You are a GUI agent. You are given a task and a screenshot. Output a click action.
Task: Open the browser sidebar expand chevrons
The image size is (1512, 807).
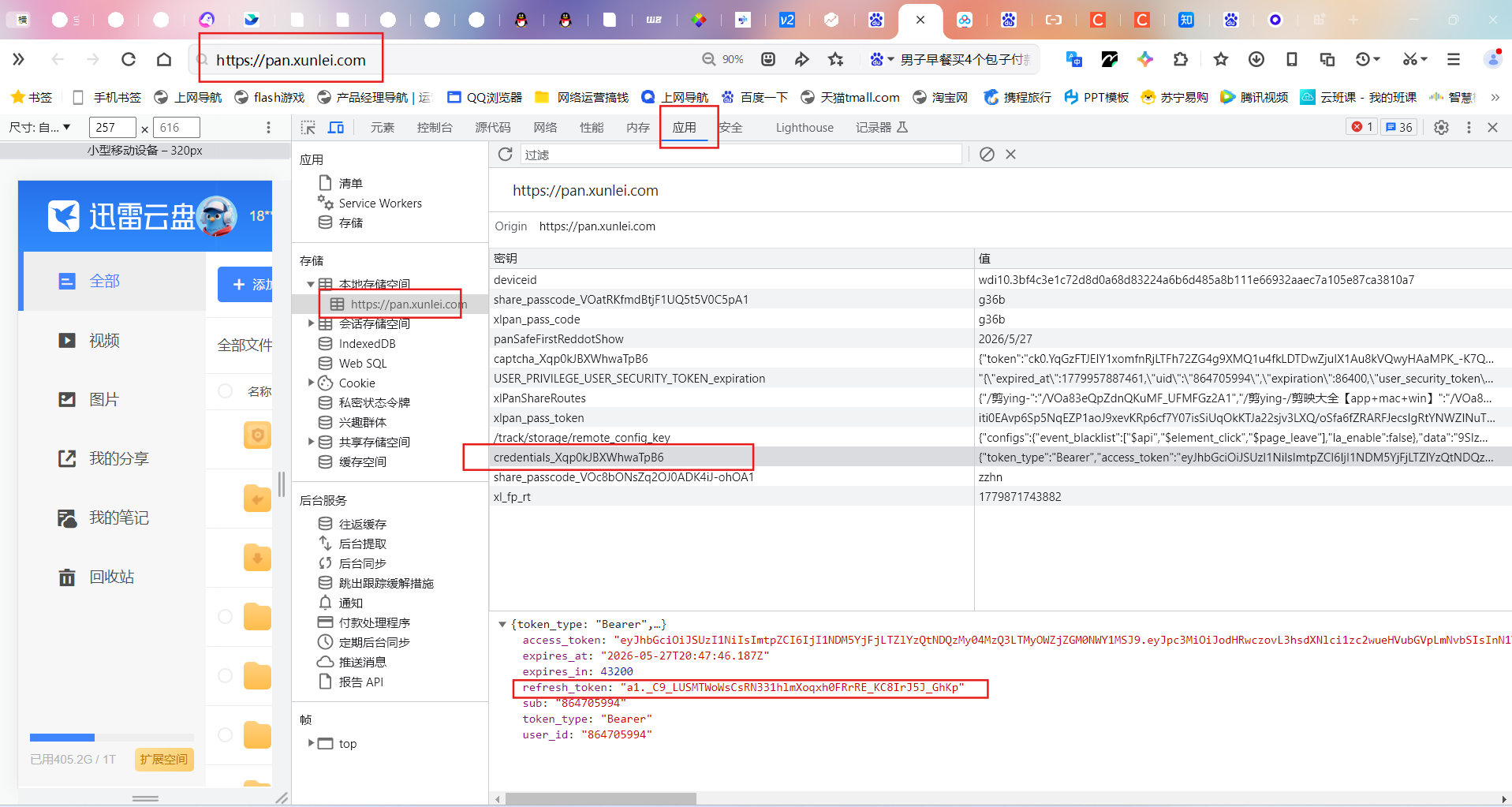click(19, 59)
